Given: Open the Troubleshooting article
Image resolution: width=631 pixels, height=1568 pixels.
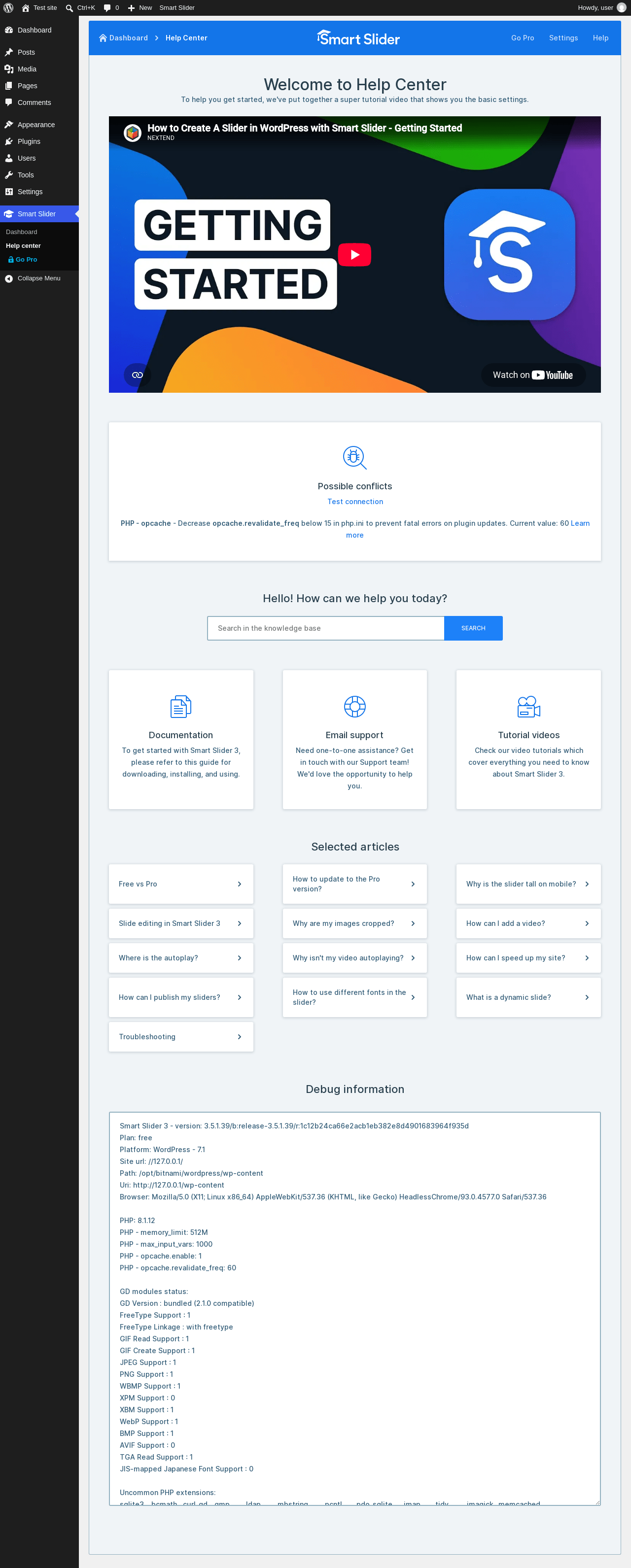Looking at the screenshot, I should point(181,1037).
